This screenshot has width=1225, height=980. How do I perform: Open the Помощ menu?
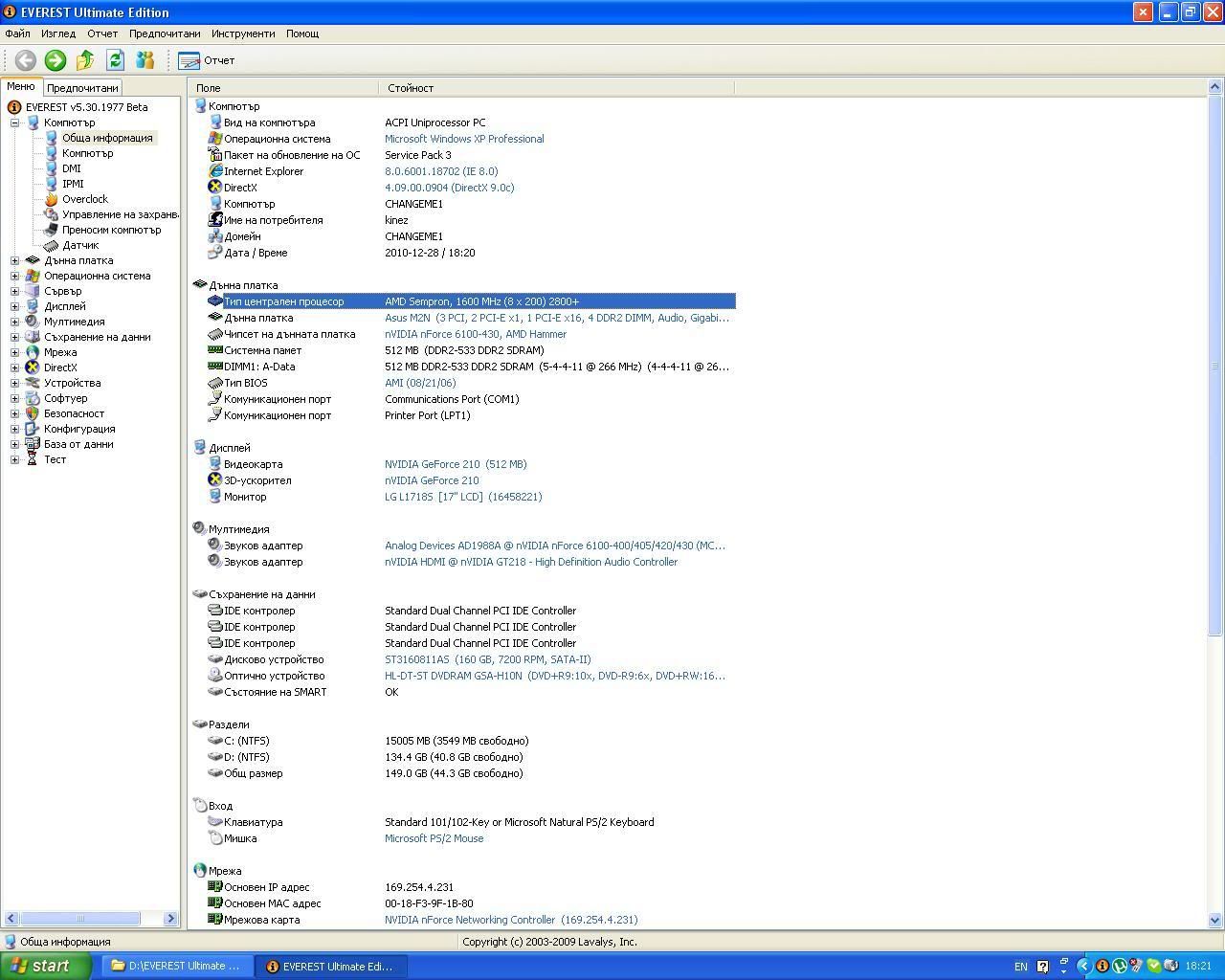[302, 33]
